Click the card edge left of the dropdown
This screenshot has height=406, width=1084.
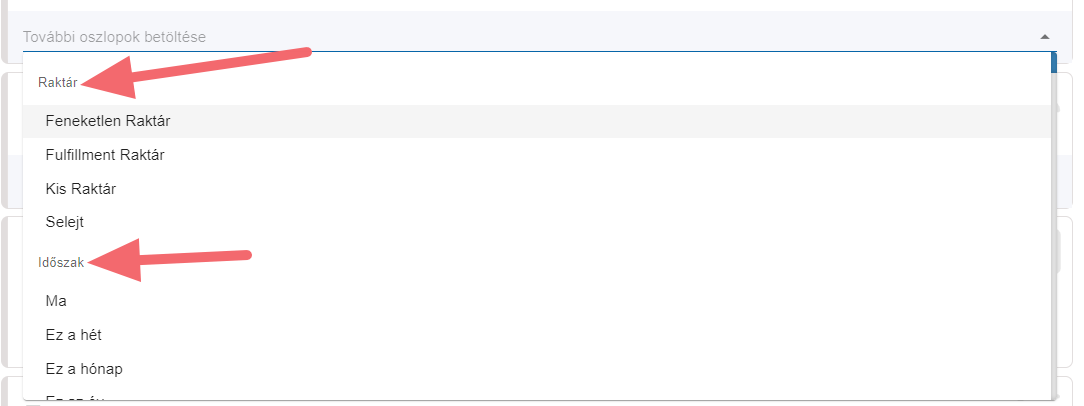(10, 290)
